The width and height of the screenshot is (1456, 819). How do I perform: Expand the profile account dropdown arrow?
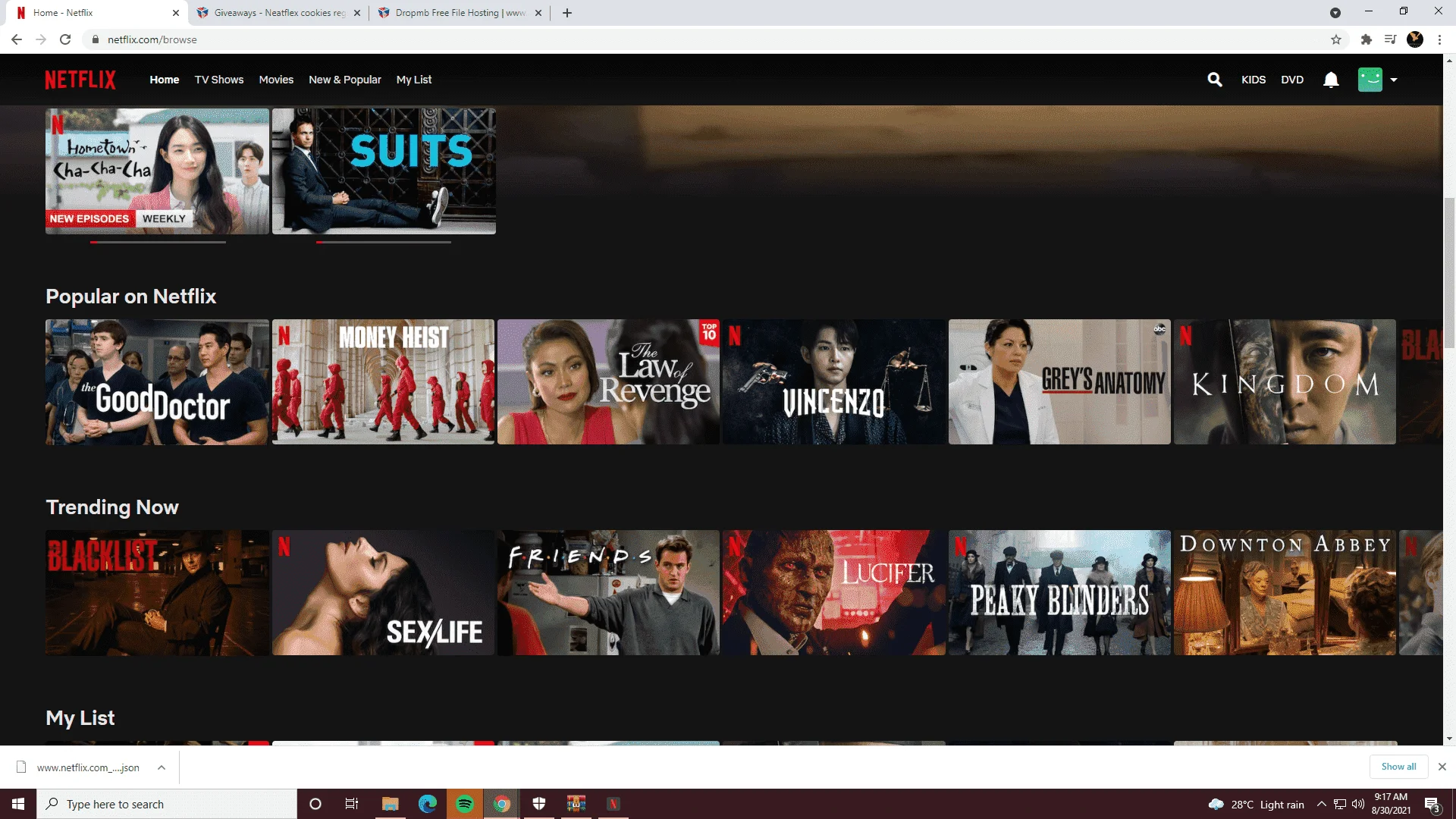coord(1394,80)
